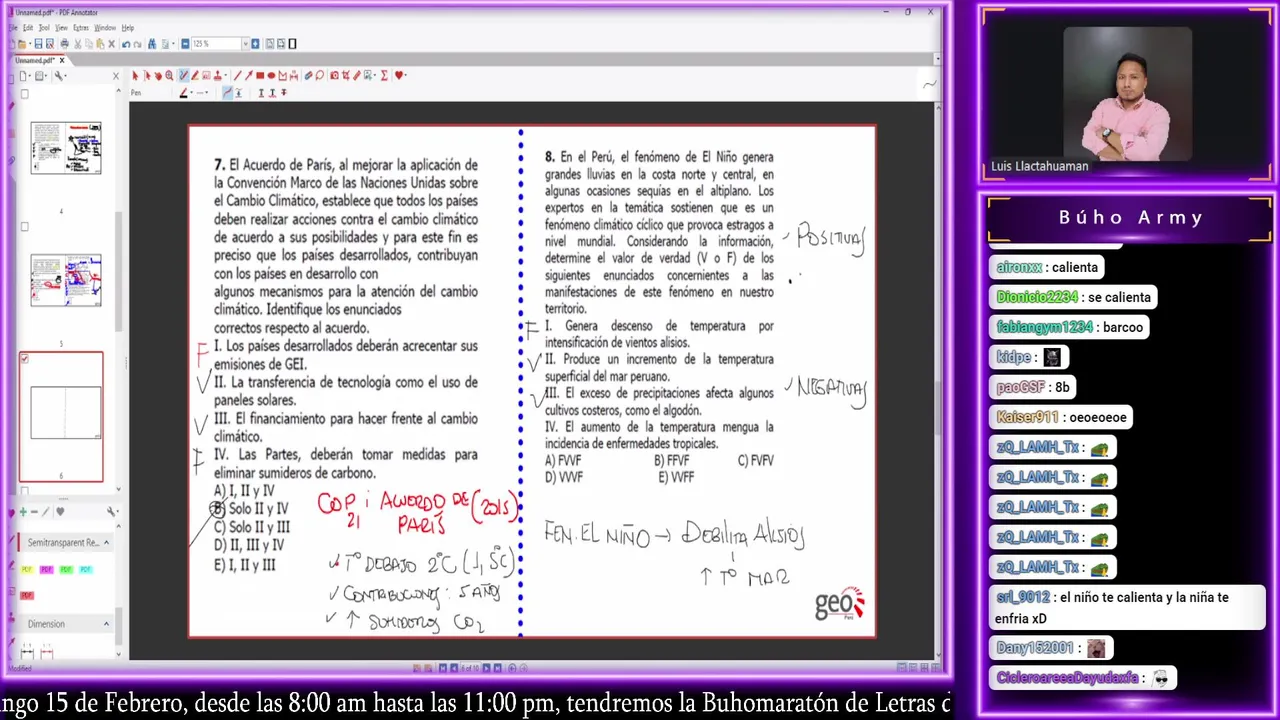Viewport: 1280px width, 720px height.
Task: Click the Full screen icon
Action: click(292, 44)
